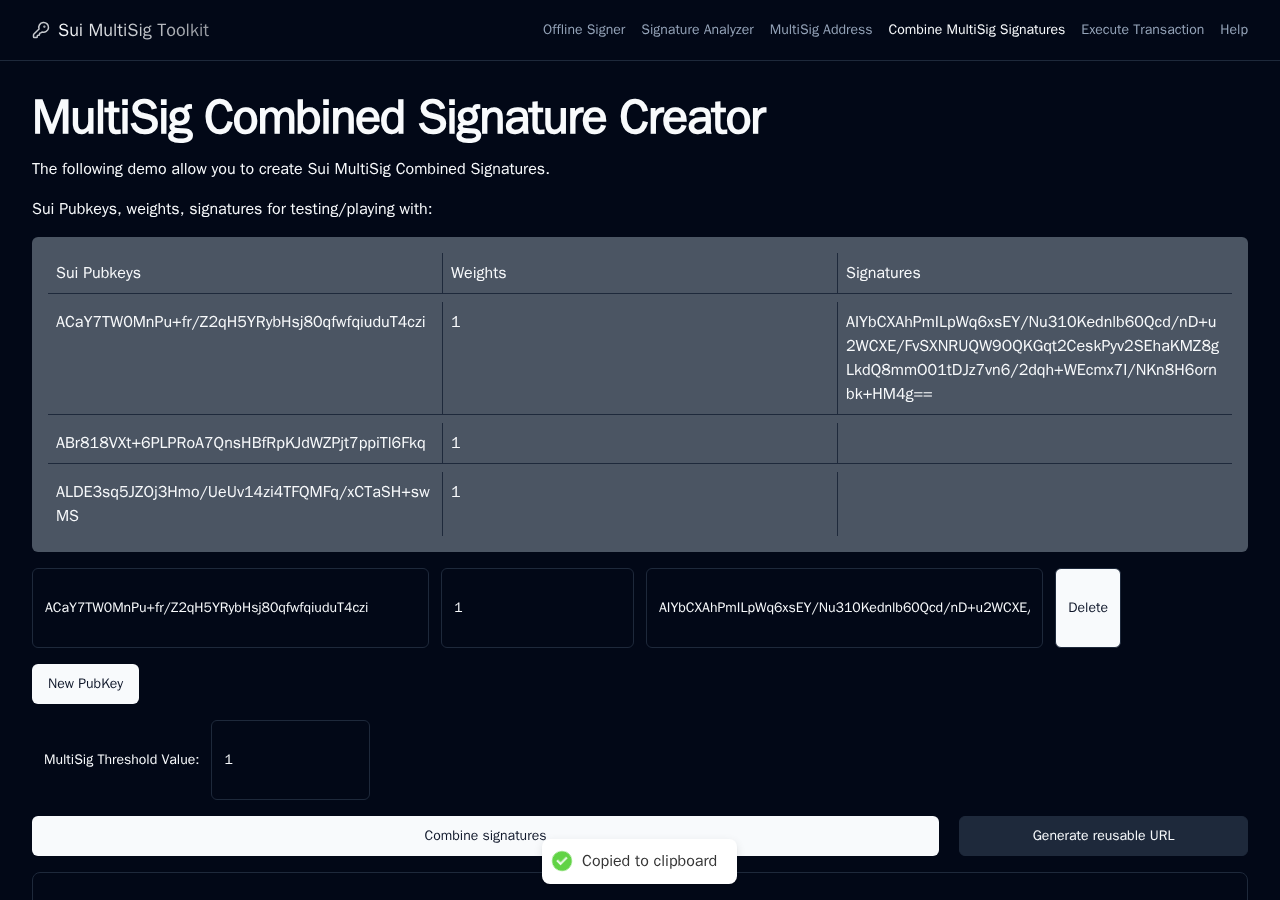
Task: Select pubkey ABr818VXt table cell
Action: 245,443
